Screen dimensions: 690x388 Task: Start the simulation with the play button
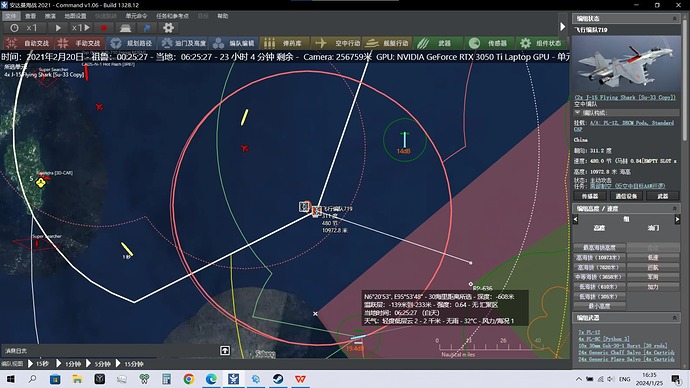[x=58, y=28]
